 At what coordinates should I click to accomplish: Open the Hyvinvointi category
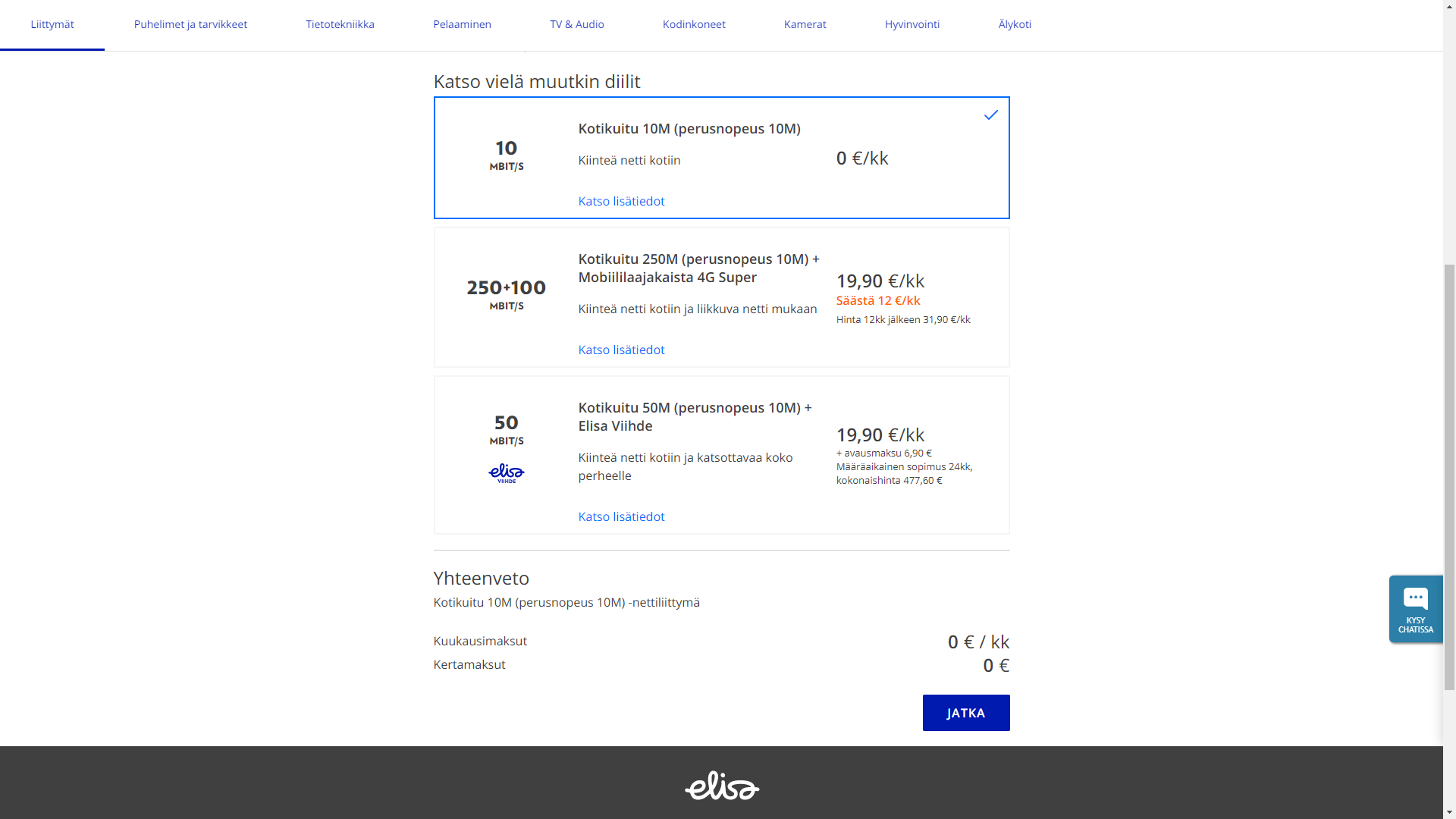pos(912,24)
